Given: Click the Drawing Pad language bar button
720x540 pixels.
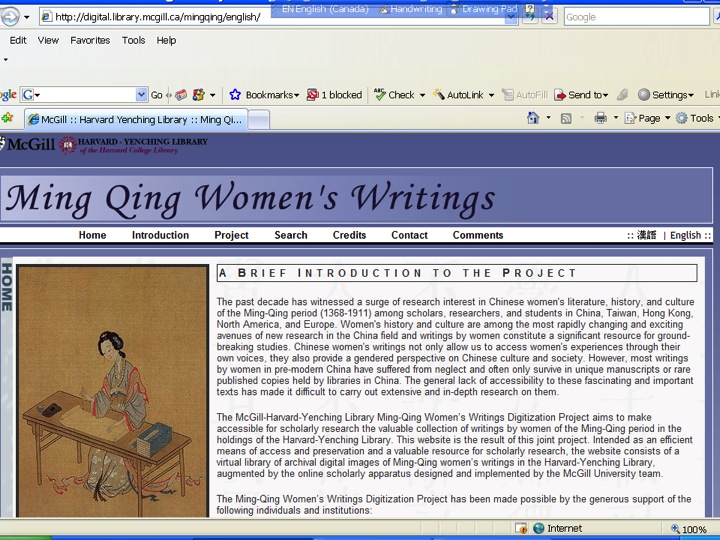Looking at the screenshot, I should coord(484,9).
